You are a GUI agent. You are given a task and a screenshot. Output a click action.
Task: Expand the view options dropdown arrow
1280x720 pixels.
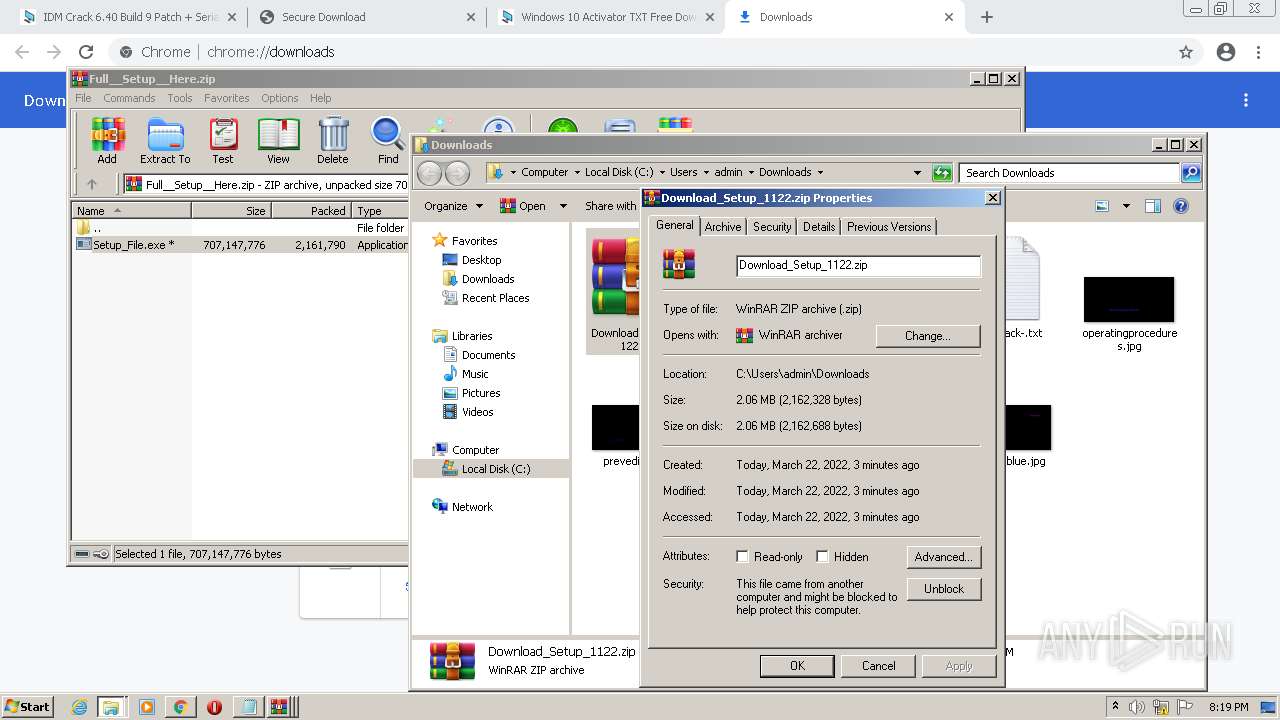coord(1126,206)
